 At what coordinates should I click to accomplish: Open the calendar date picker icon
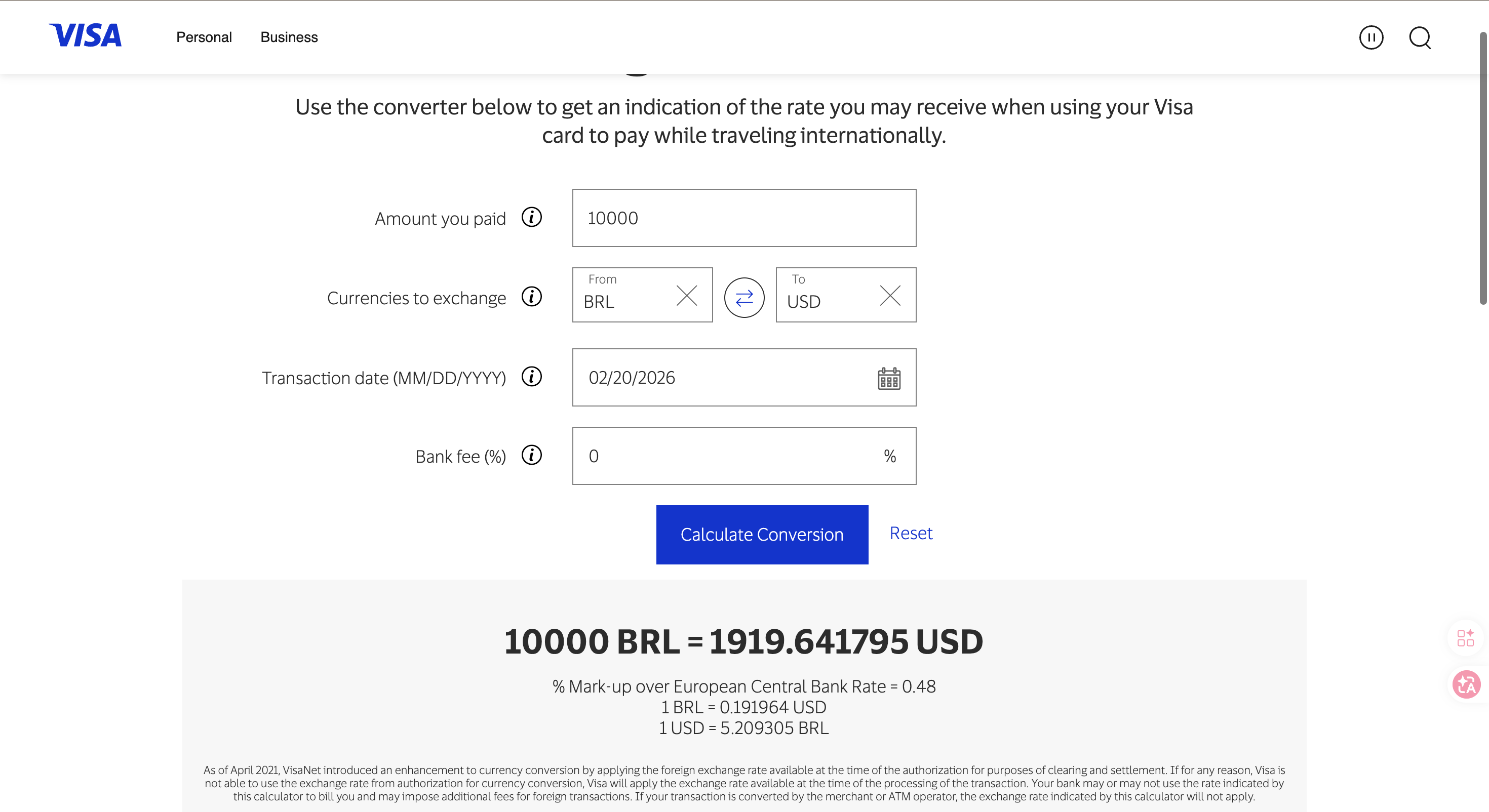pos(888,379)
